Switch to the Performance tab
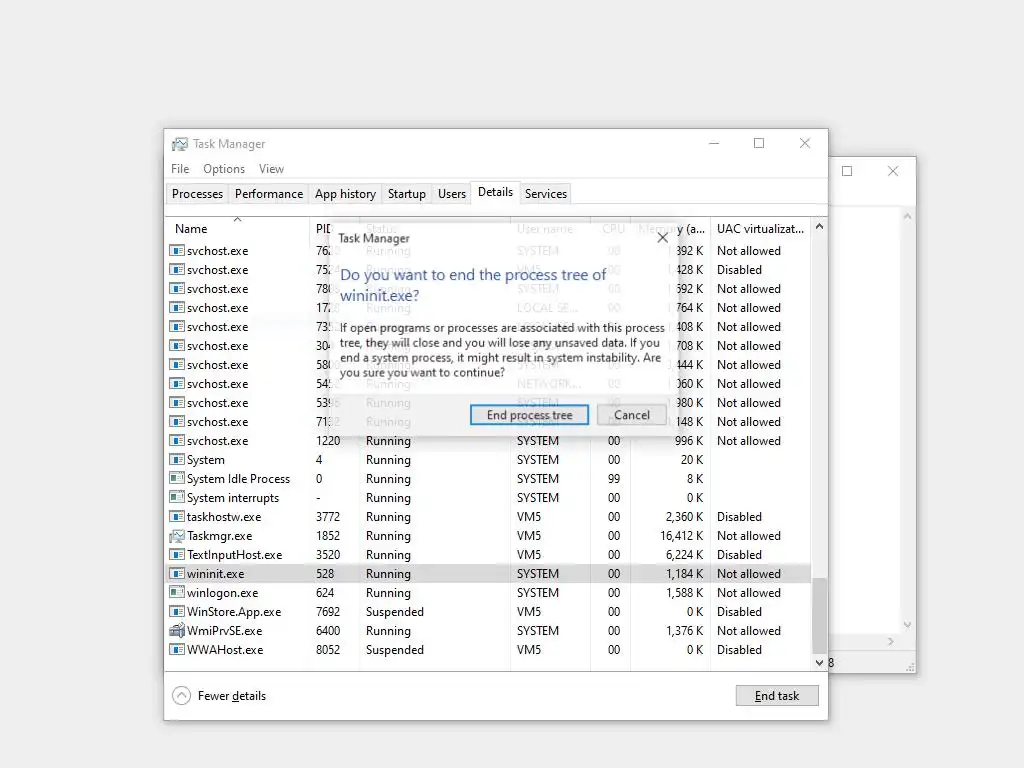The height and width of the screenshot is (768, 1024). point(268,193)
